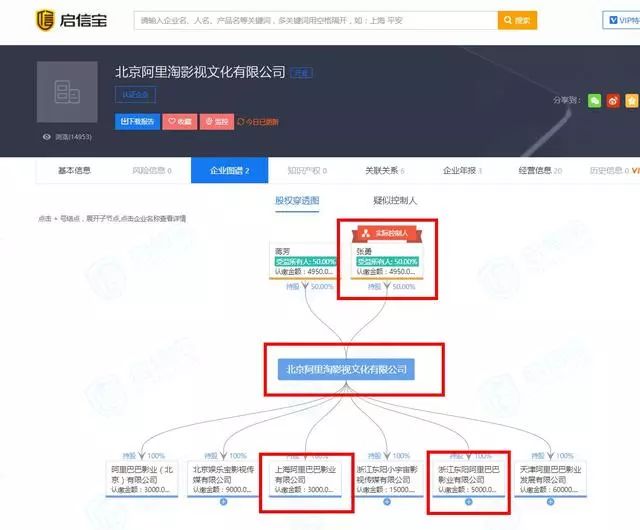The height and width of the screenshot is (530, 640).
Task: Share via the red Weibo icon
Action: pos(613,100)
